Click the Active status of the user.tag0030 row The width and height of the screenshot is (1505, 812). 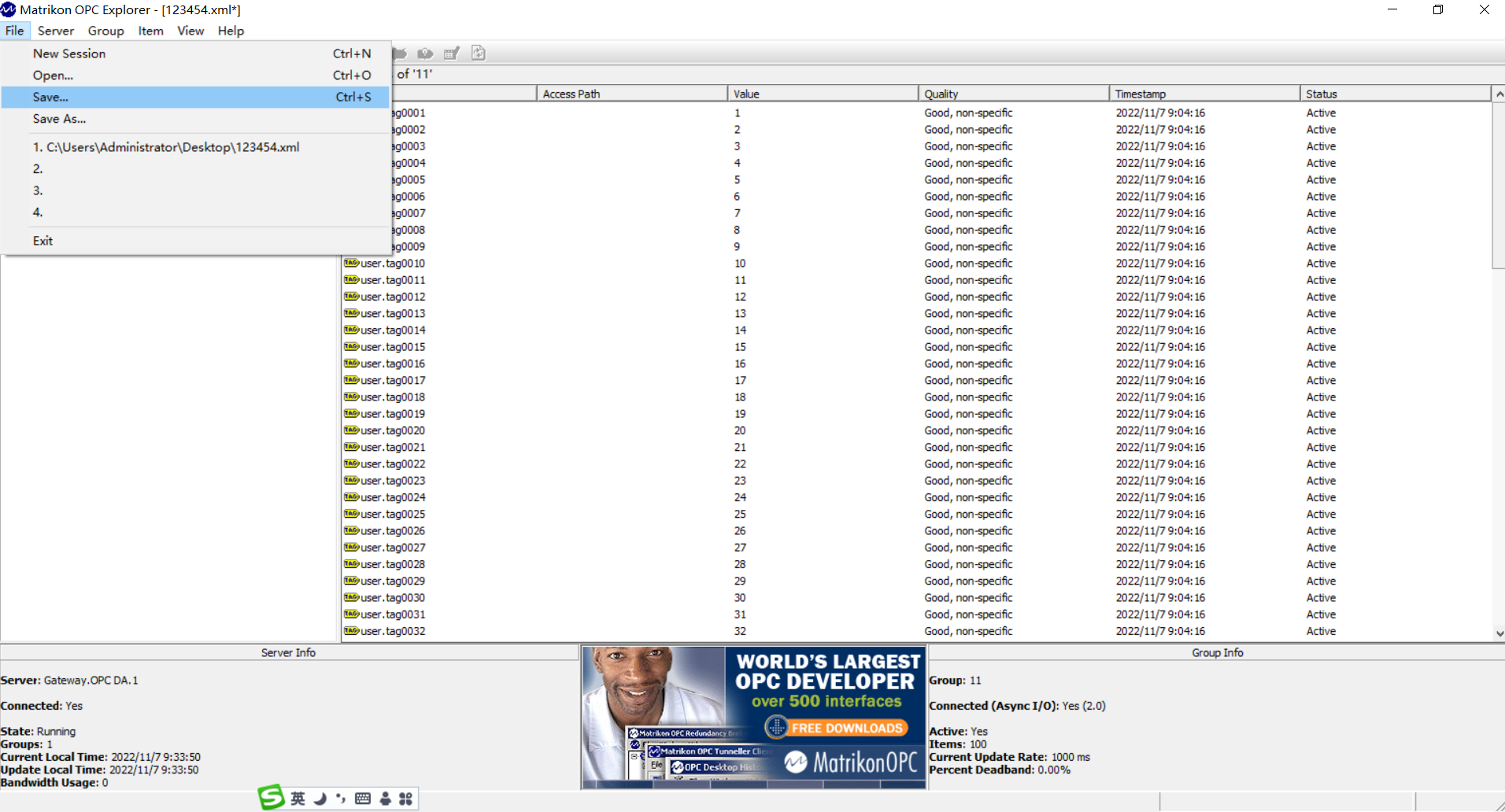tap(1321, 598)
